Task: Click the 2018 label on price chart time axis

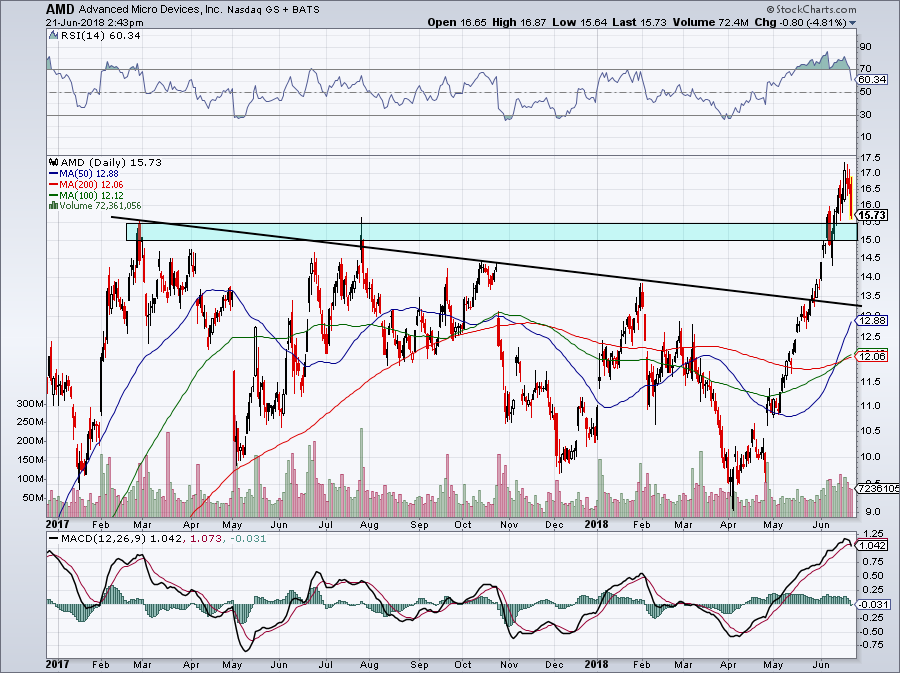Action: 596,524
